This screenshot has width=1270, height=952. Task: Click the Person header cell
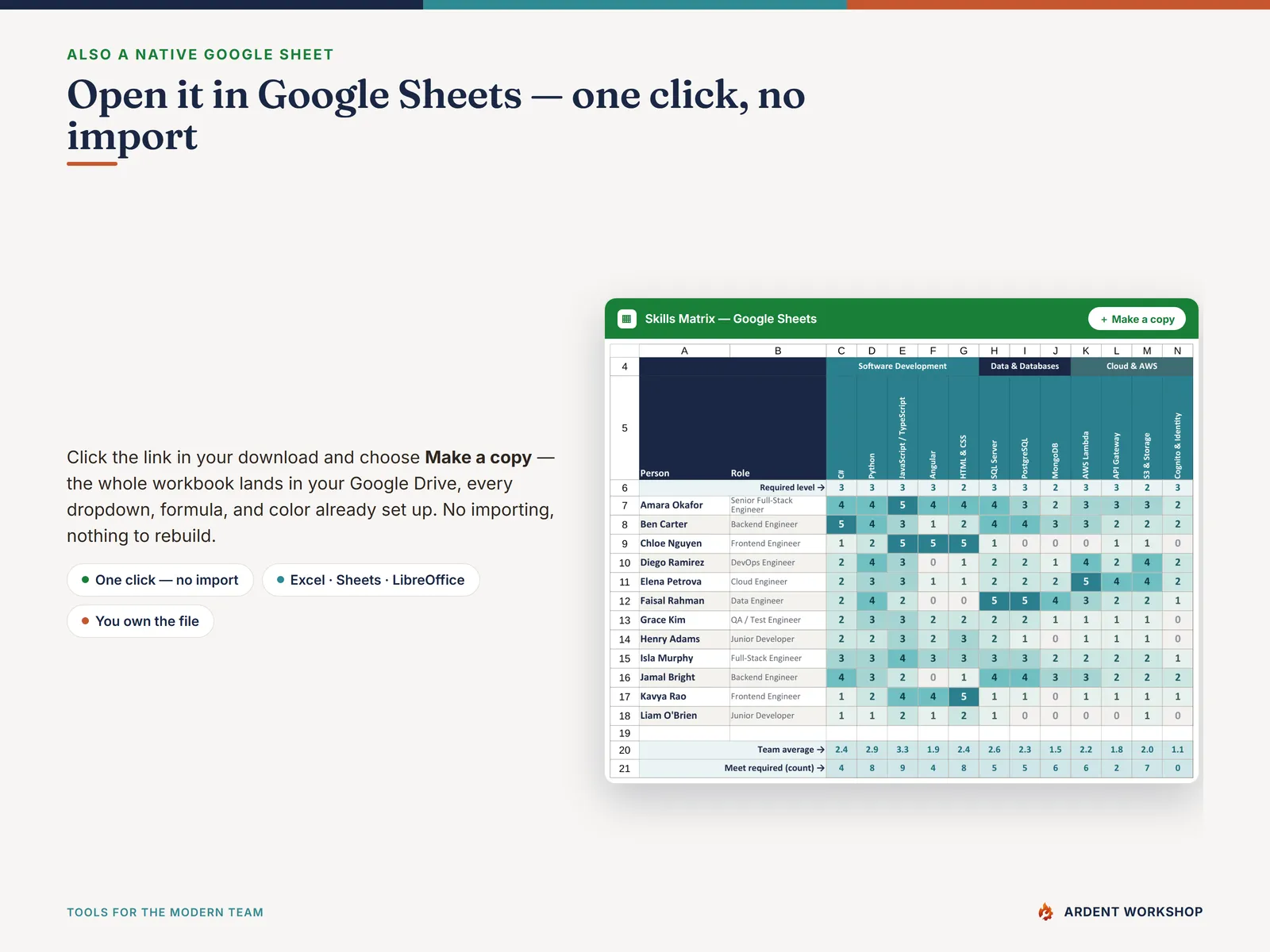(x=684, y=428)
